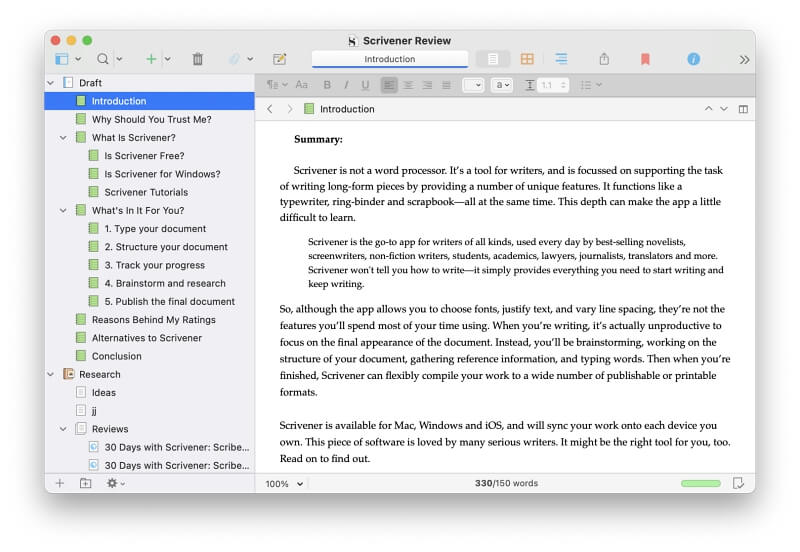800x552 pixels.
Task: Collapse What's In It For You? group
Action: tap(63, 210)
